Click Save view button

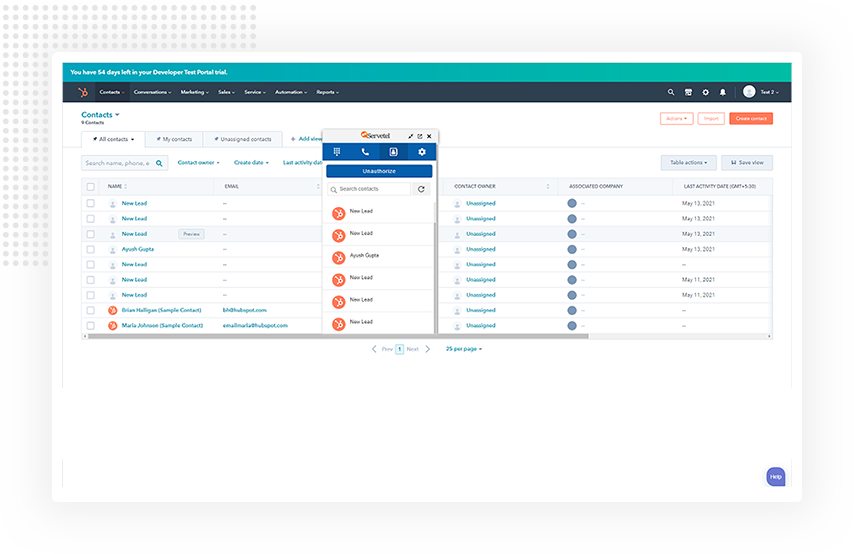[x=747, y=163]
